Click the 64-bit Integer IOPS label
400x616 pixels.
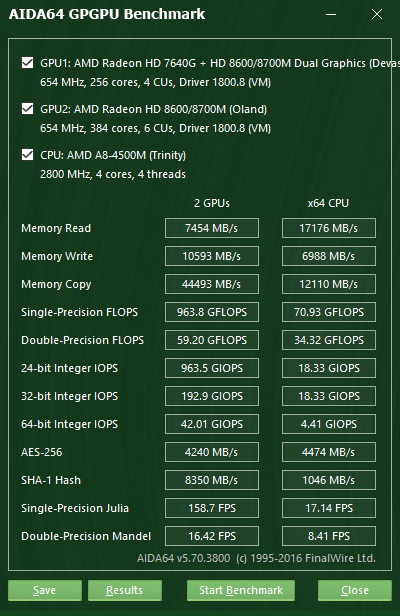[70, 424]
